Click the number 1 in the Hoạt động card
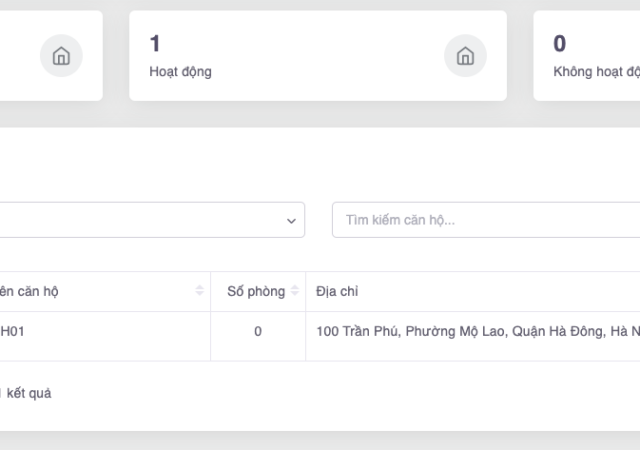Screen dimensions: 640x450 point(155,43)
